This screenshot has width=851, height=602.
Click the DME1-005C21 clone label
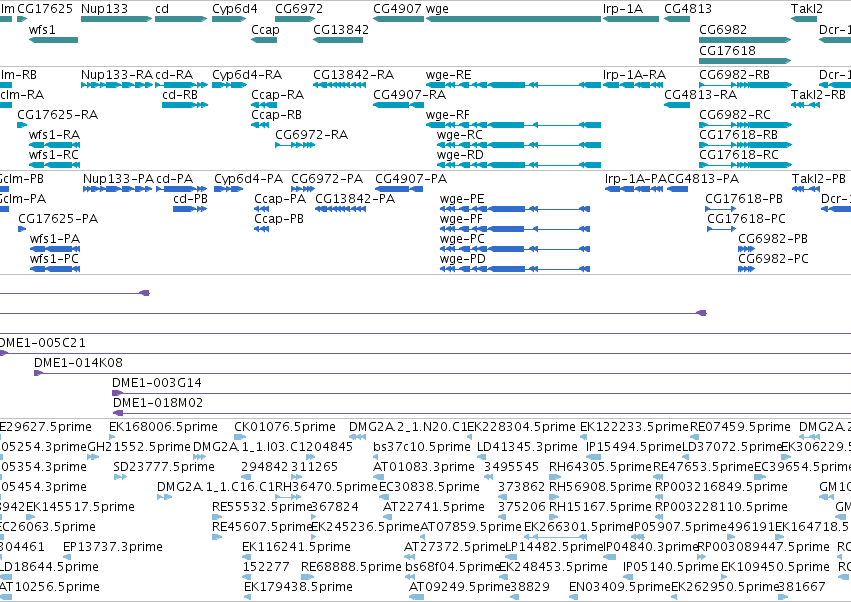click(x=42, y=343)
